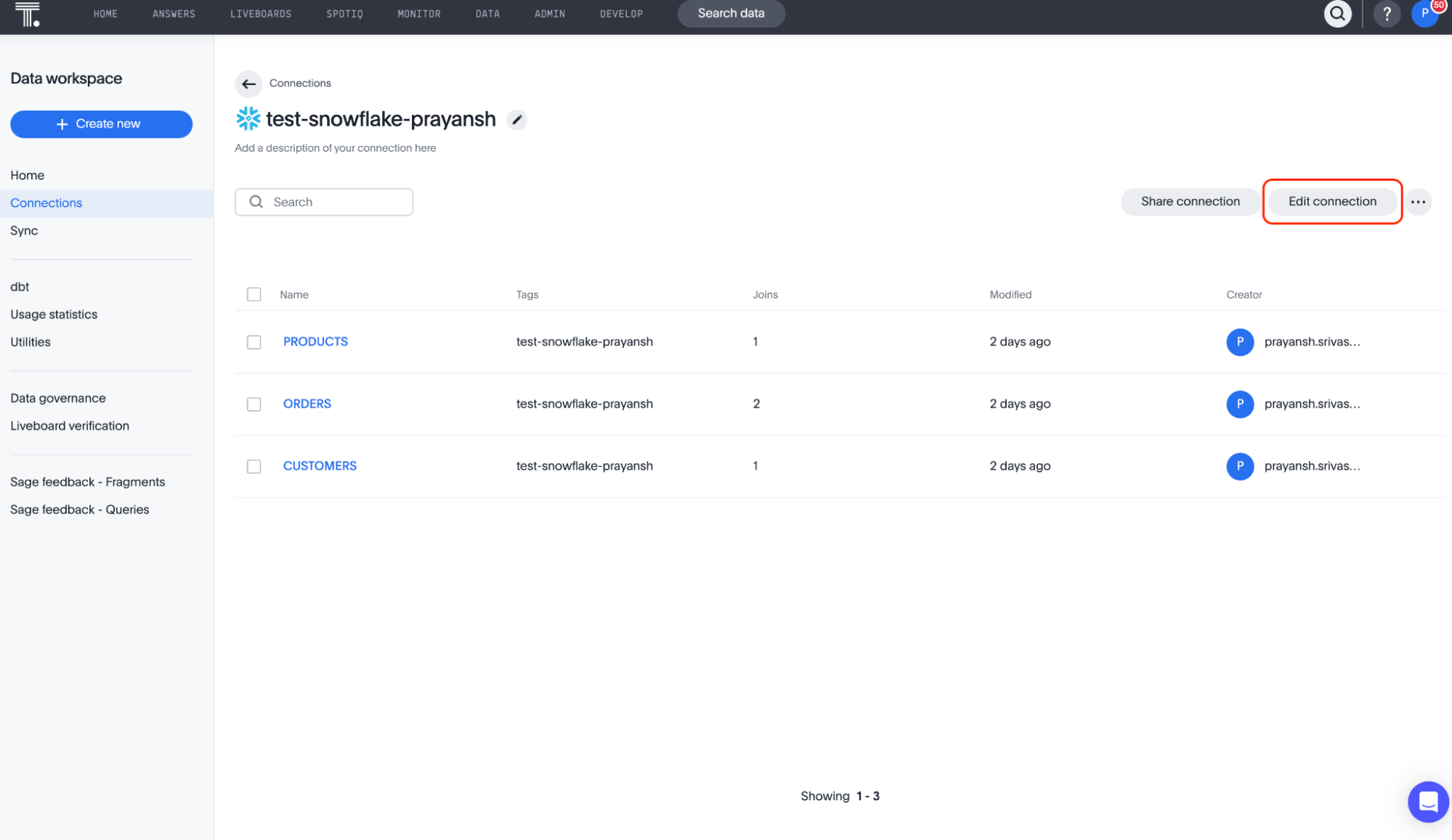
Task: Click the pencil icon to rename connection
Action: [x=516, y=120]
